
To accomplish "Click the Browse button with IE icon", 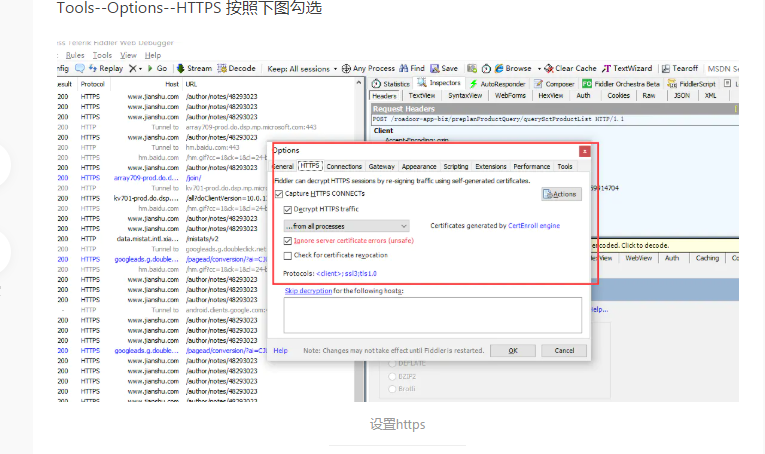I will 513,68.
